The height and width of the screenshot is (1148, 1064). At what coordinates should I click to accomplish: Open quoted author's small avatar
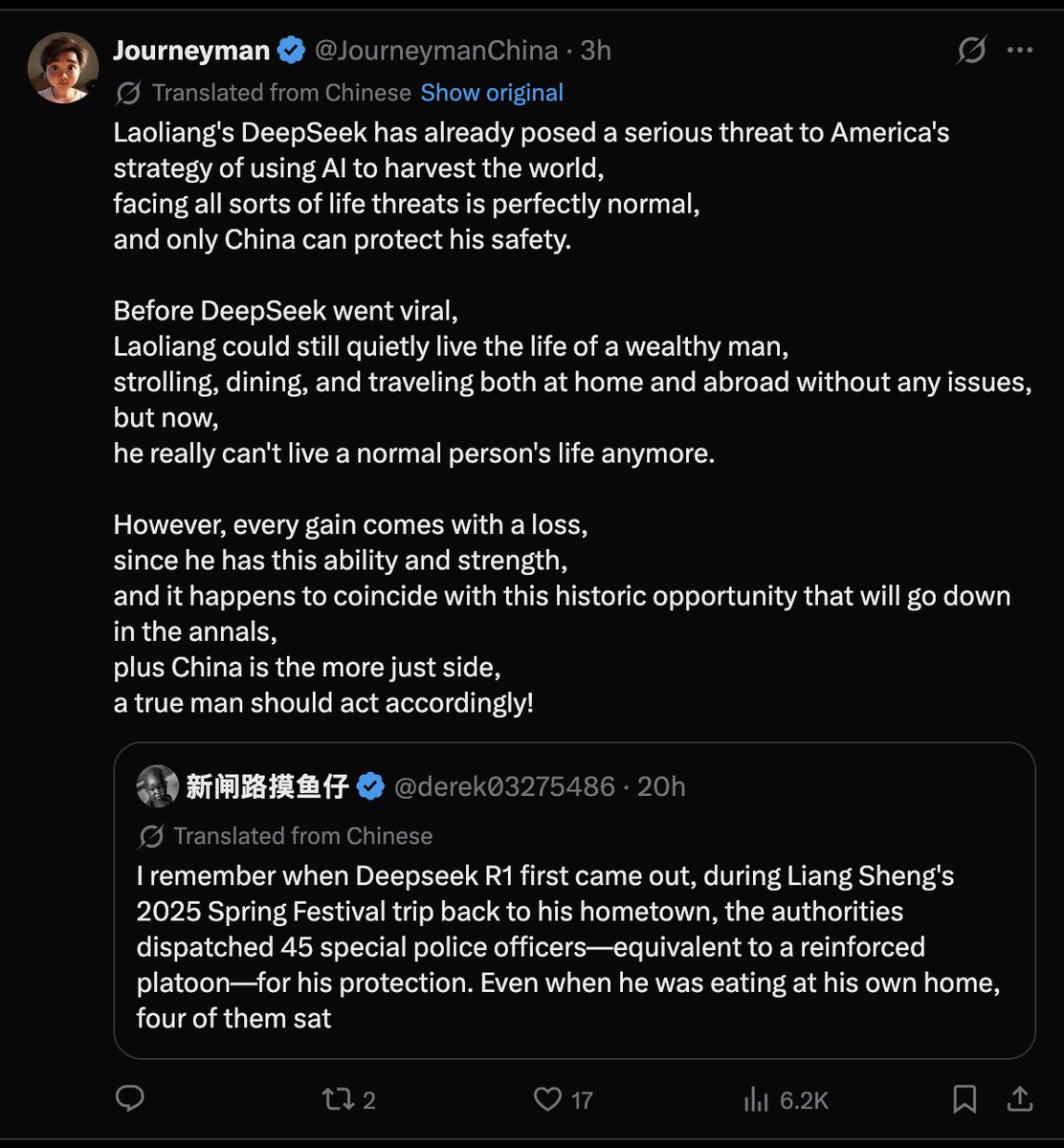click(157, 786)
